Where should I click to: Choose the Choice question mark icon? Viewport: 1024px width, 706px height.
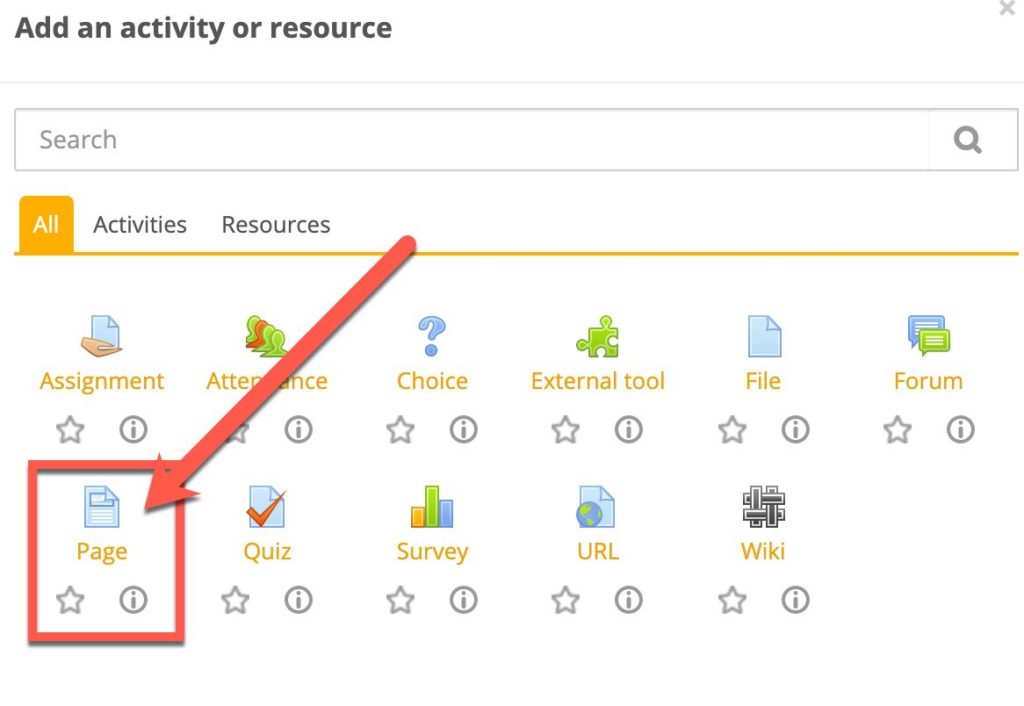point(432,337)
